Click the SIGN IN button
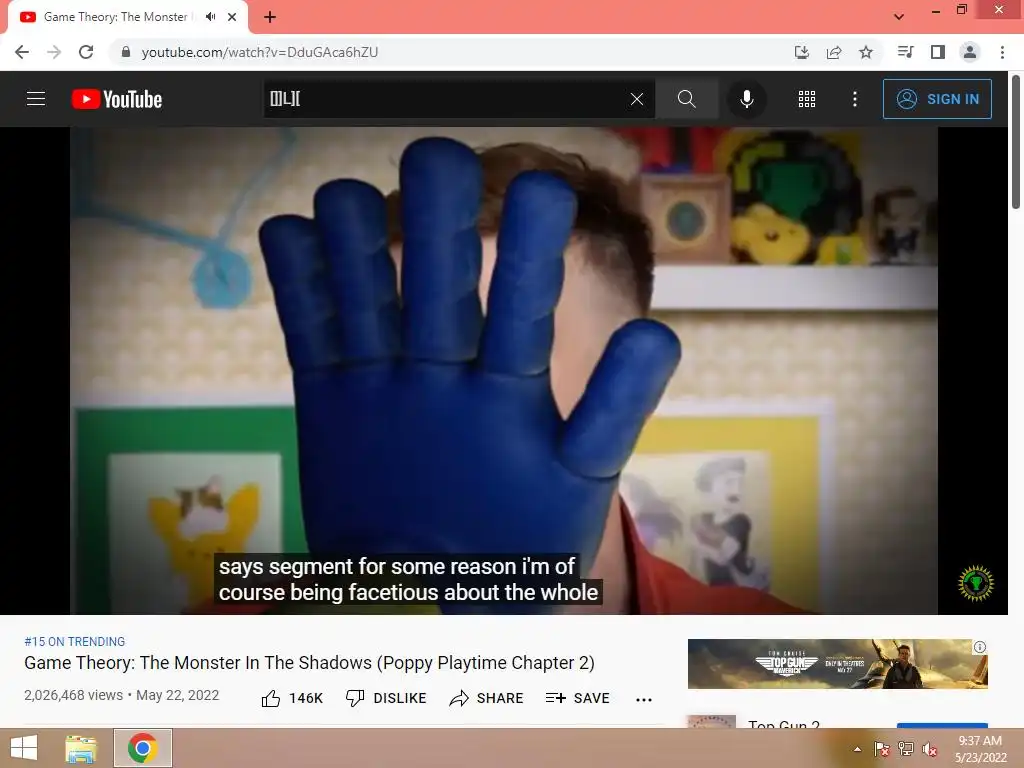The height and width of the screenshot is (768, 1024). 937,99
